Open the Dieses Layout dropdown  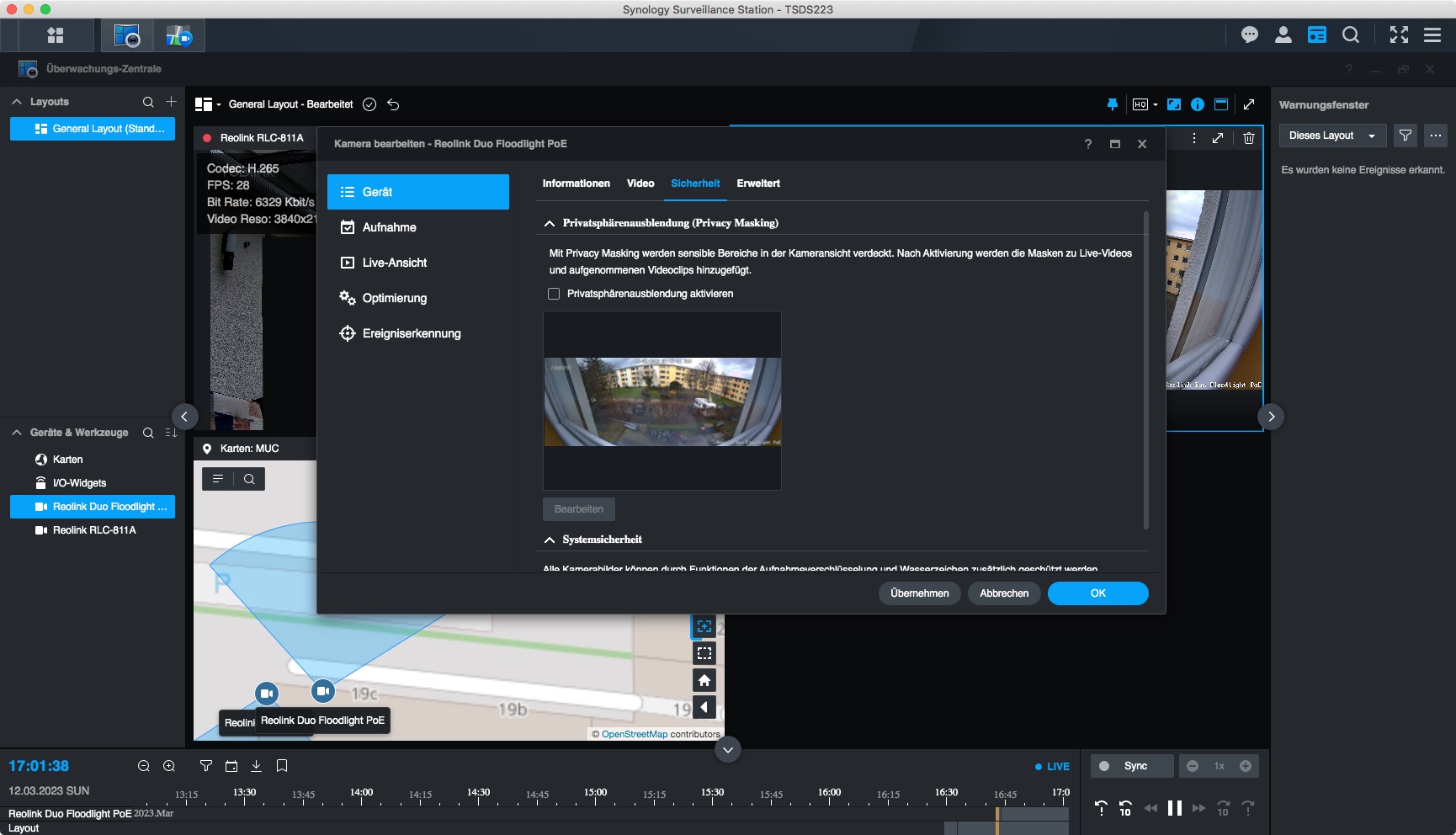coord(1331,136)
